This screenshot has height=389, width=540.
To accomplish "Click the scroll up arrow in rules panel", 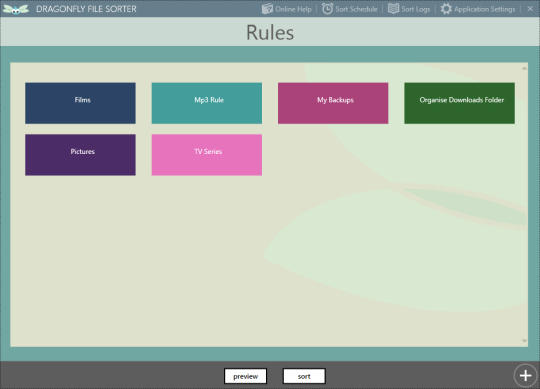I will (x=524, y=69).
